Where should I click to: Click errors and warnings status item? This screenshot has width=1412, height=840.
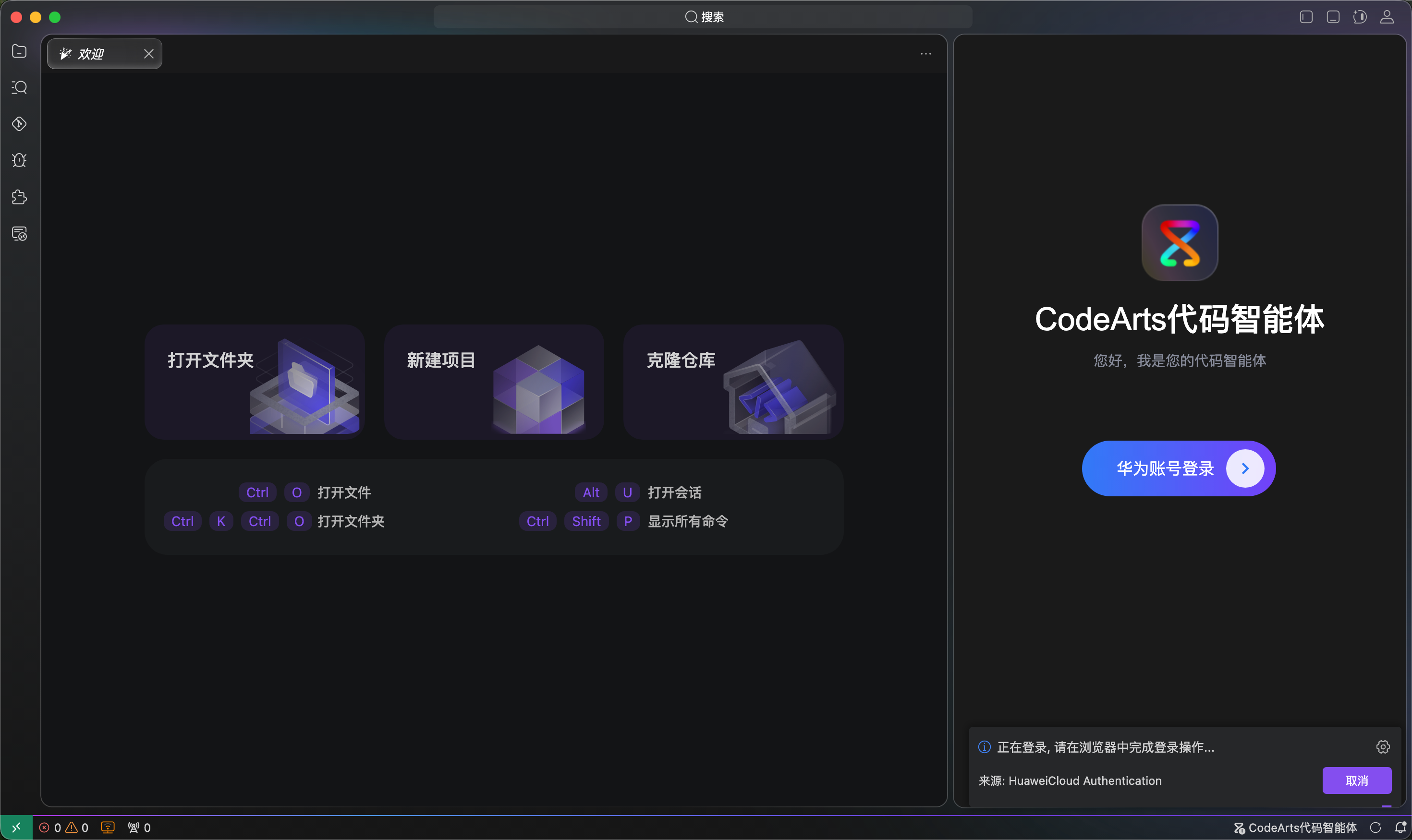pyautogui.click(x=63, y=828)
